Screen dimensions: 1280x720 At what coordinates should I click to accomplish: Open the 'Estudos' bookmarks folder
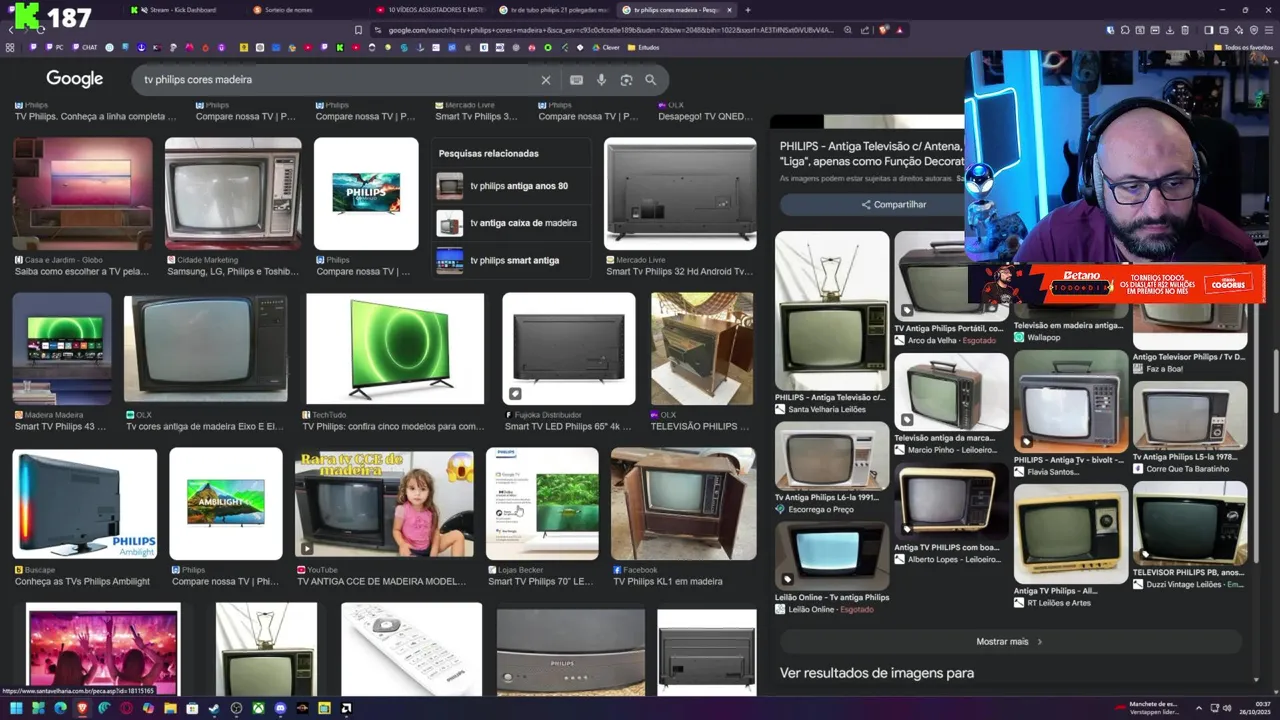point(643,47)
